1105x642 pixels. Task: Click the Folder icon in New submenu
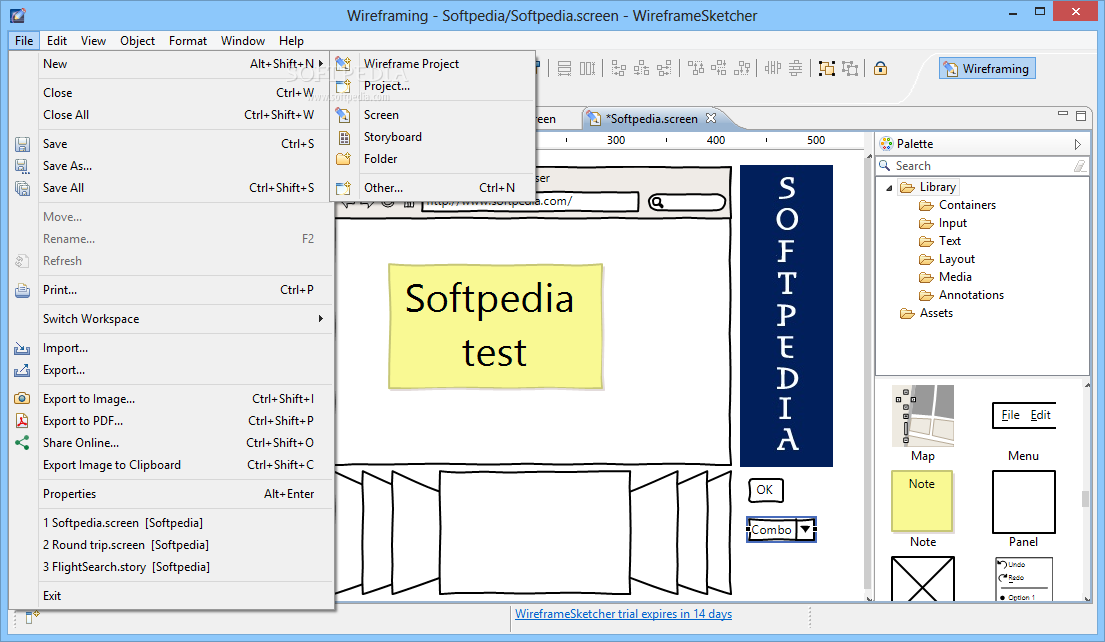(x=343, y=159)
